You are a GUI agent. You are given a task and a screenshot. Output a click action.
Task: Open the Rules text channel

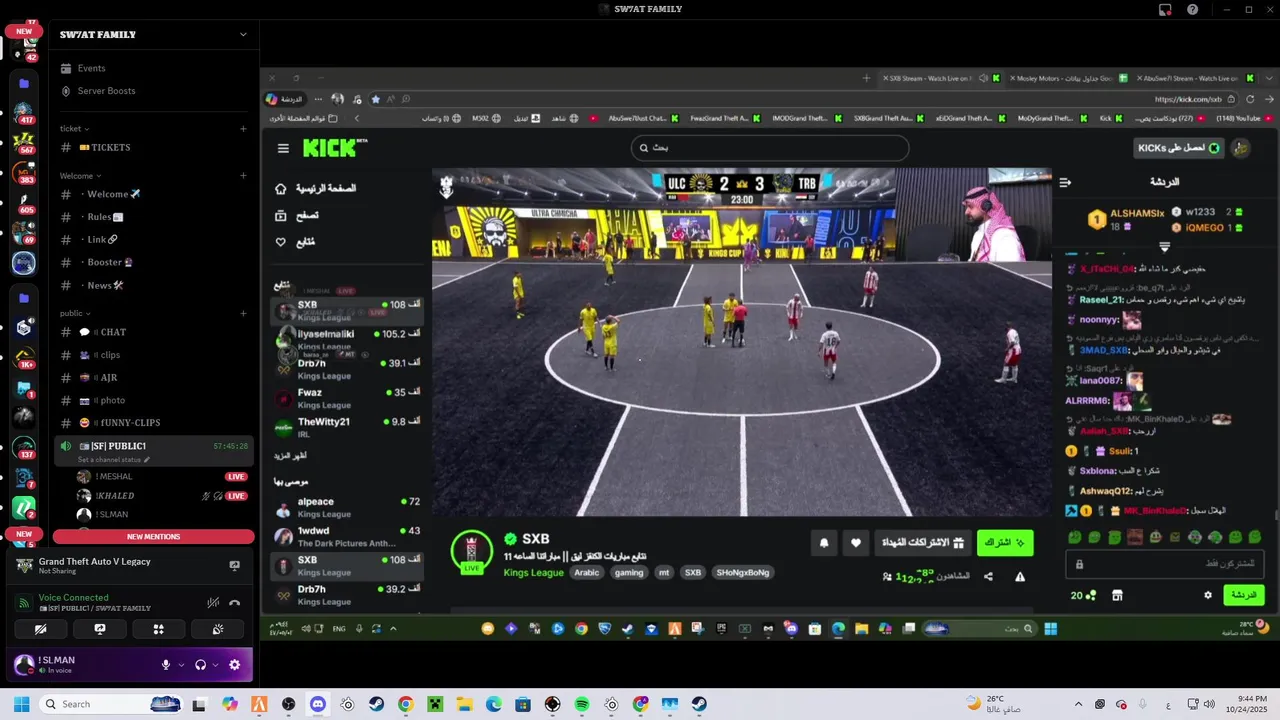click(154, 217)
